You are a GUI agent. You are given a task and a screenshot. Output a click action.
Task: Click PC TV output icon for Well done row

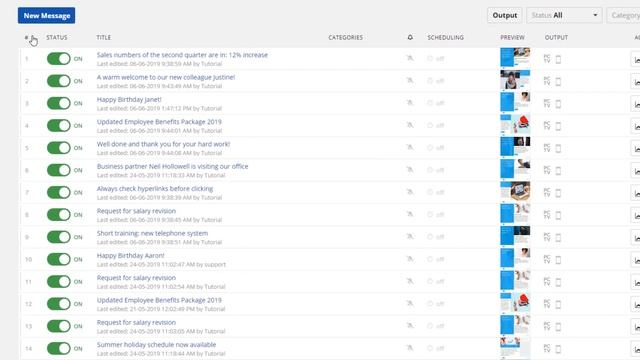[547, 148]
